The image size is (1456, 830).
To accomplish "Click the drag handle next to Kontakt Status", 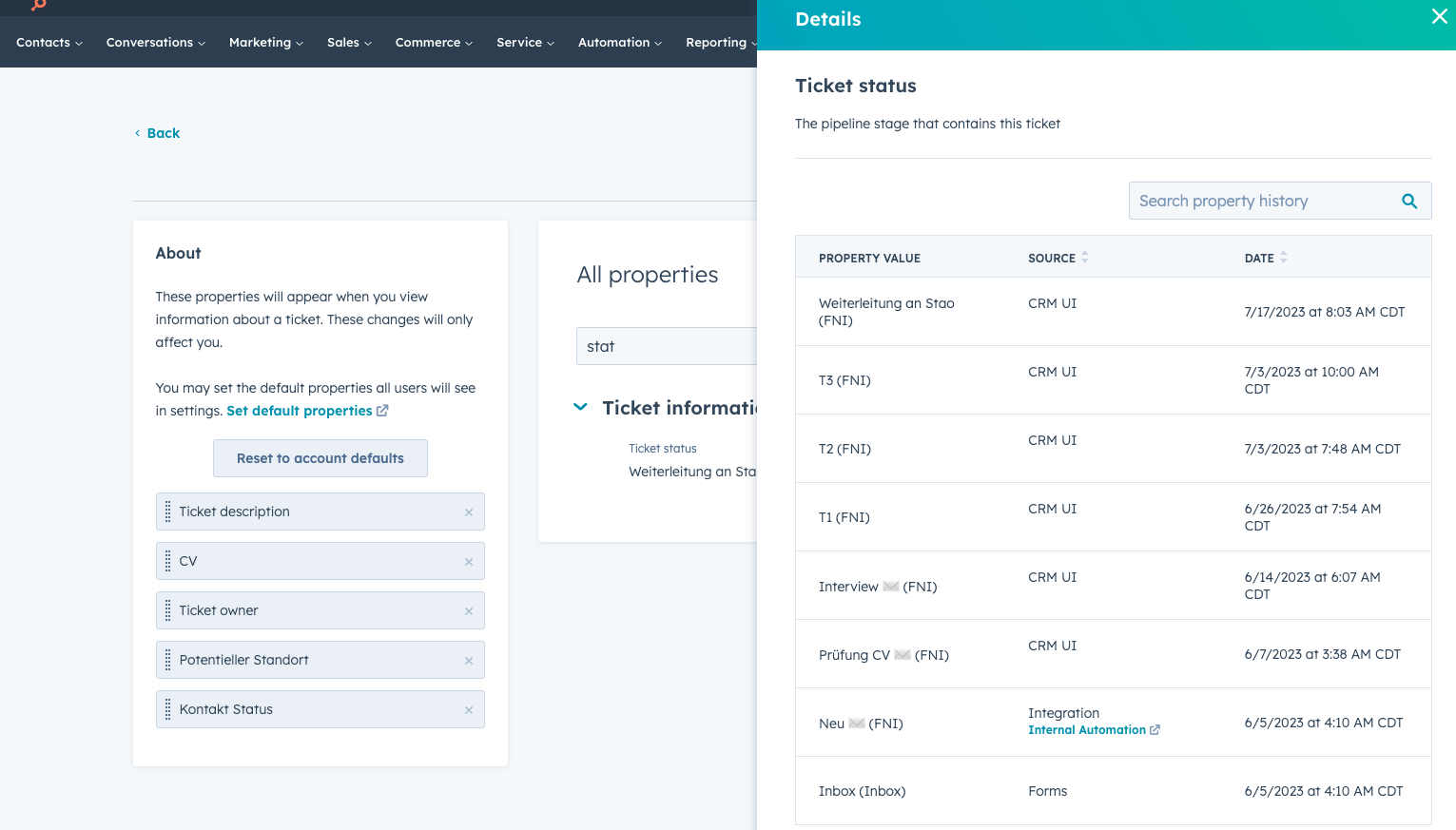I will pyautogui.click(x=168, y=709).
